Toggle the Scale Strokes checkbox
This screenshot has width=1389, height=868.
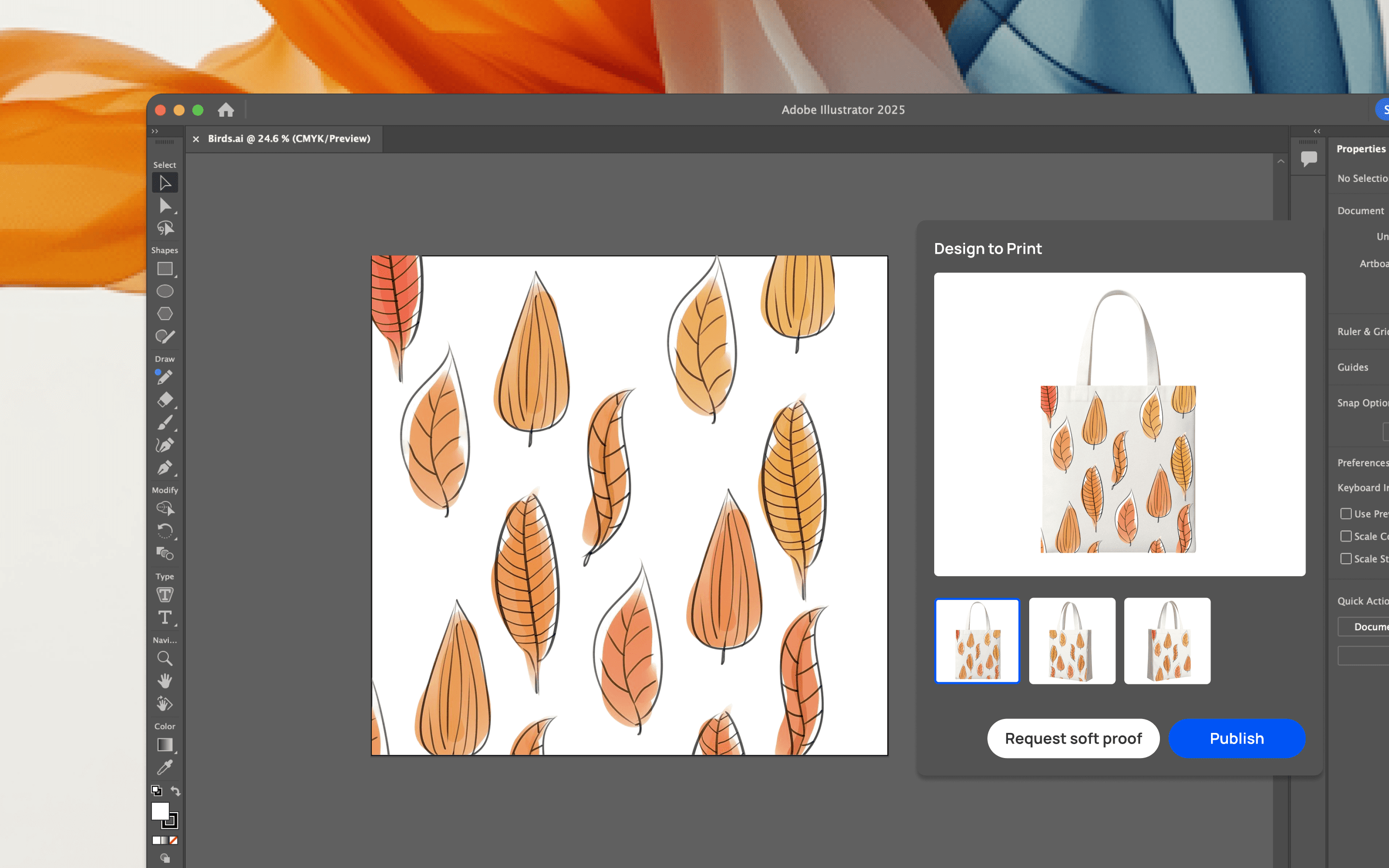1346,558
